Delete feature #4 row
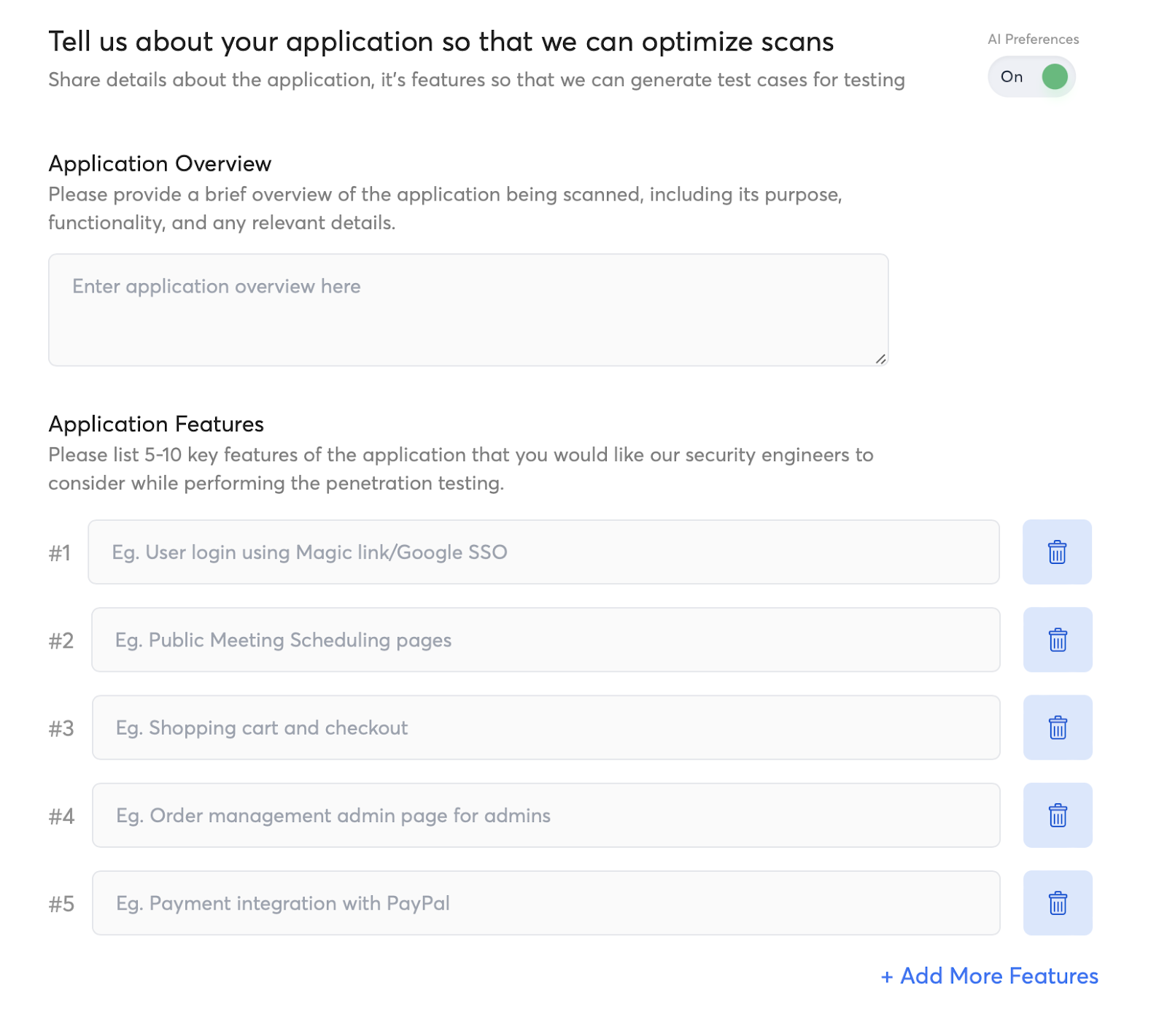 (x=1058, y=815)
